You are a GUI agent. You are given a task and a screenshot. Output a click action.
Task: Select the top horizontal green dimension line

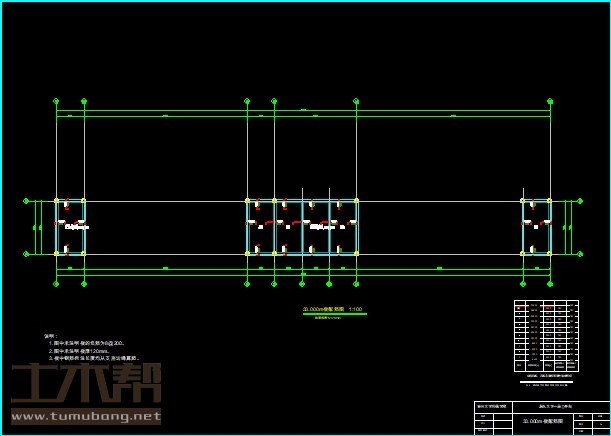302,110
